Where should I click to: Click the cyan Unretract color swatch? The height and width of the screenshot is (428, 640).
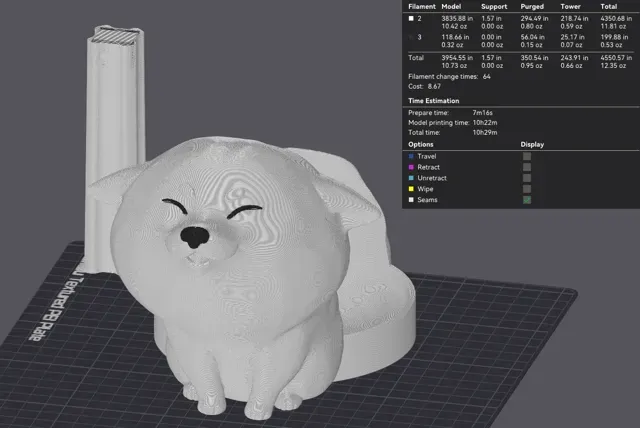click(x=411, y=178)
